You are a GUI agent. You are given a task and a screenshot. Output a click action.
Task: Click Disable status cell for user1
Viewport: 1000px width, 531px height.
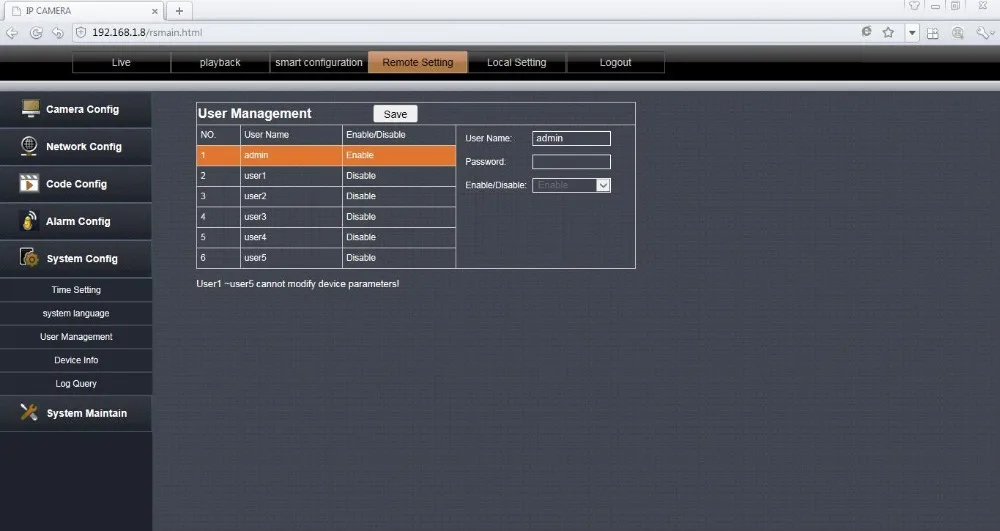pos(399,176)
